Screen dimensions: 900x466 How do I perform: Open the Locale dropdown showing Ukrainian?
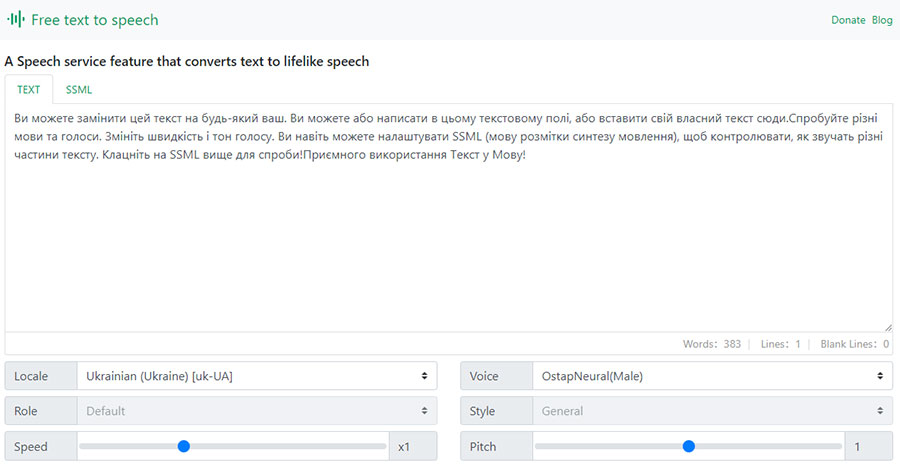pos(257,376)
